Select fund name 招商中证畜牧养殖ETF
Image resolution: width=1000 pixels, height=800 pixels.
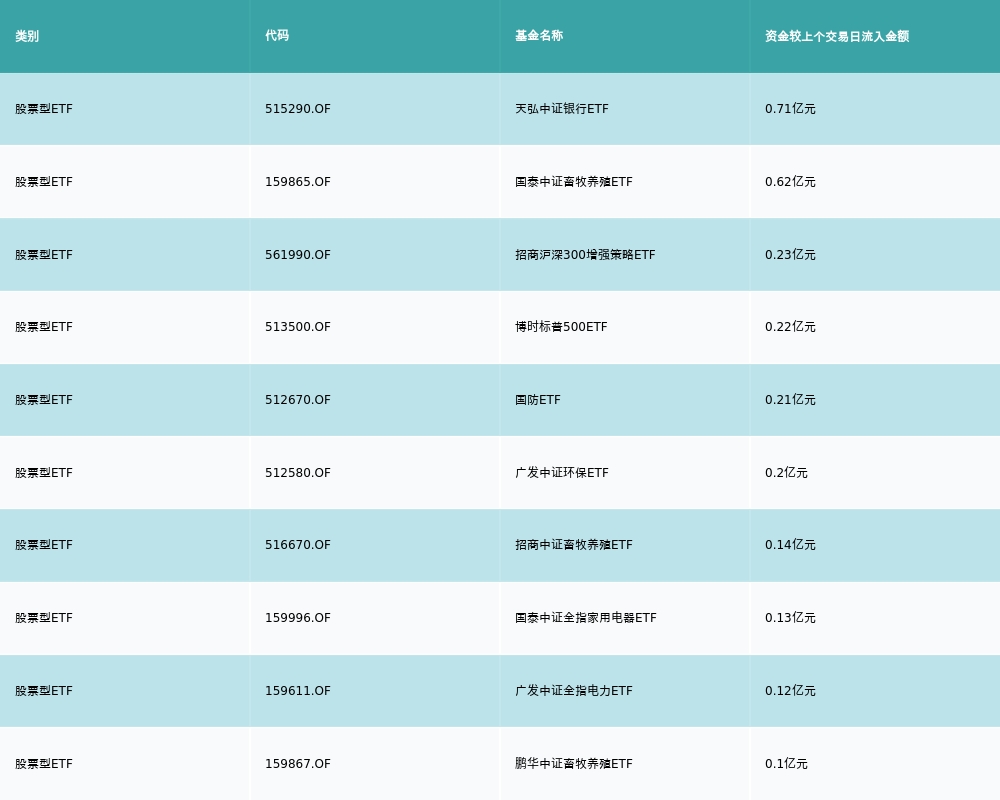click(574, 545)
